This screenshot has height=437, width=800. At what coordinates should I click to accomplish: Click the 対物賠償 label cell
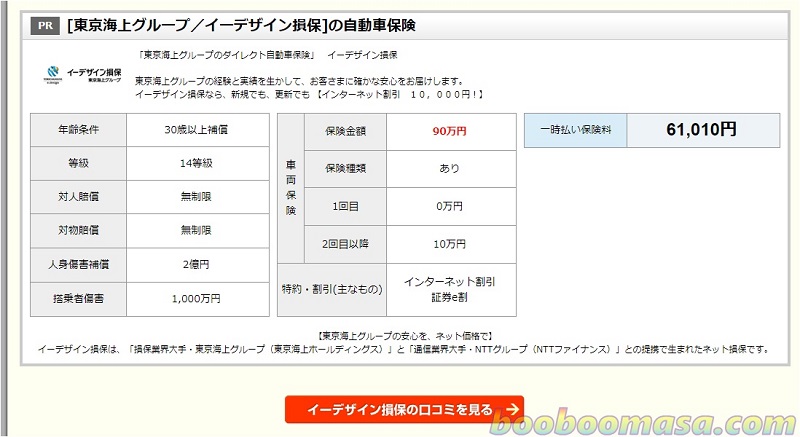coord(79,230)
